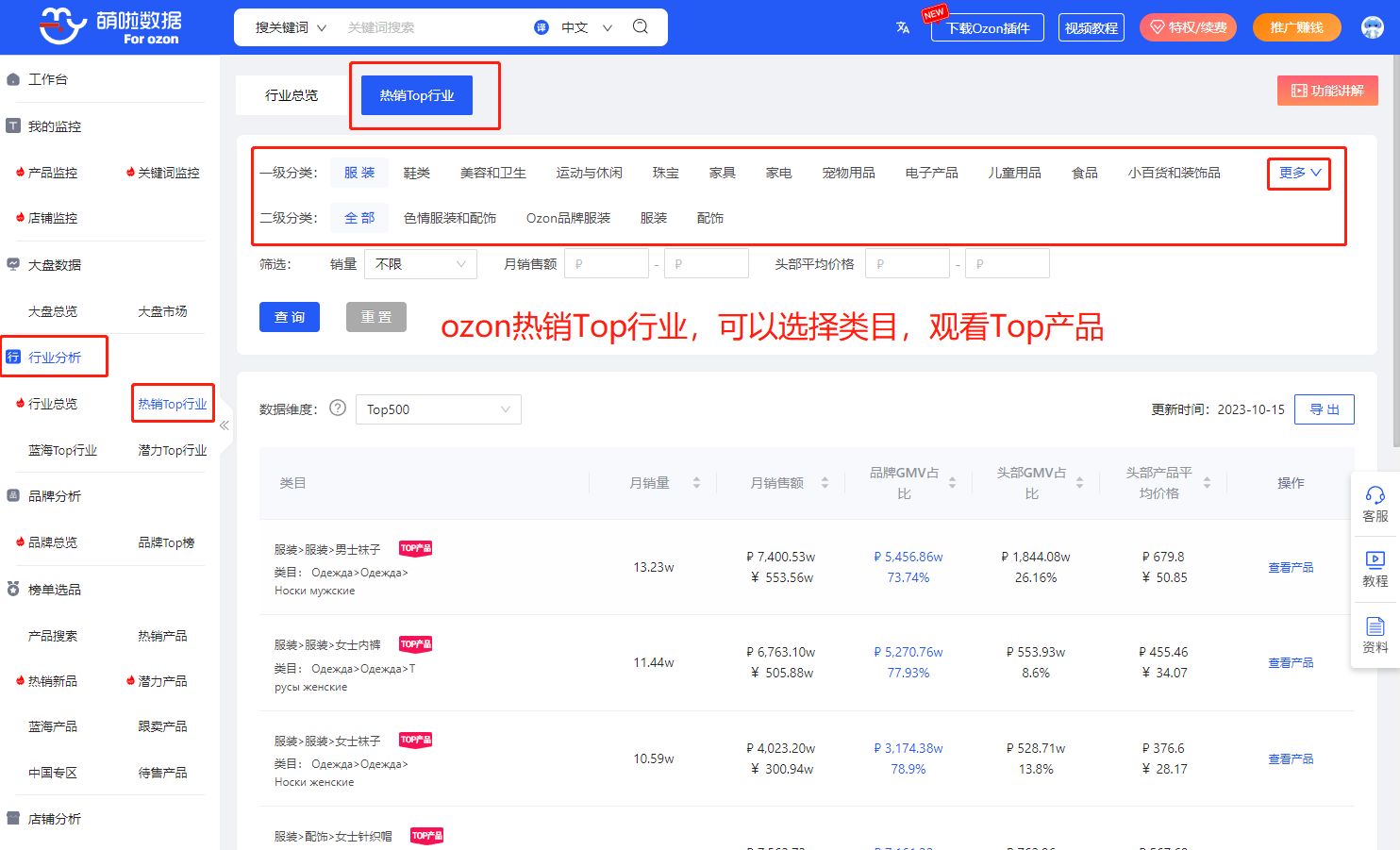Open the Top500 data dimension dropdown

[x=438, y=409]
